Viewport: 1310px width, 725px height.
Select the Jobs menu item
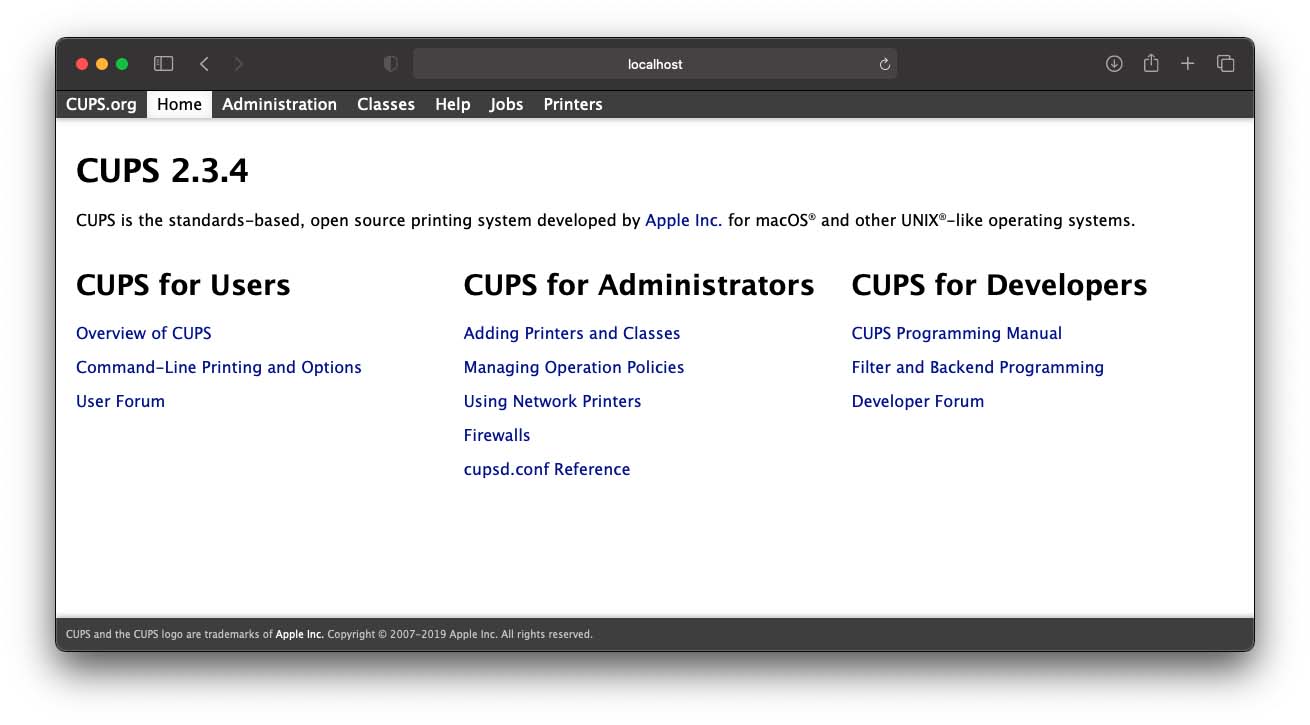506,104
